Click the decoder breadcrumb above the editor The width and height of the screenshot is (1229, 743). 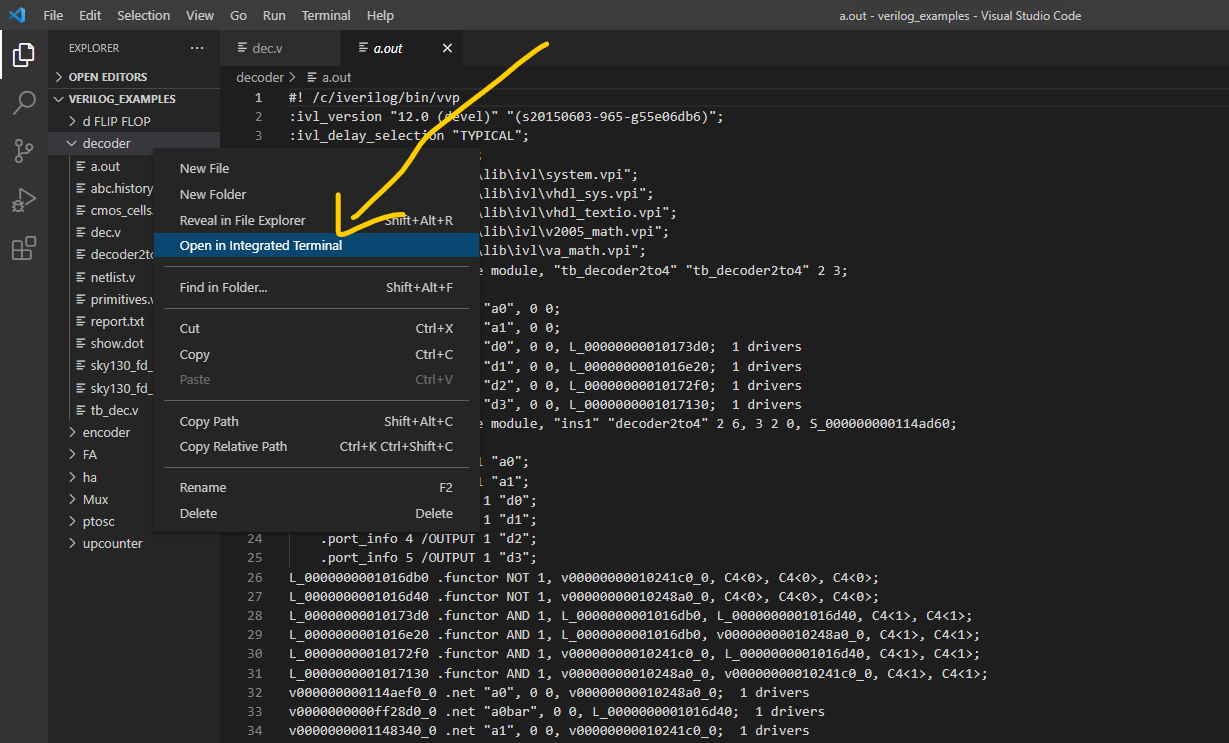click(259, 76)
